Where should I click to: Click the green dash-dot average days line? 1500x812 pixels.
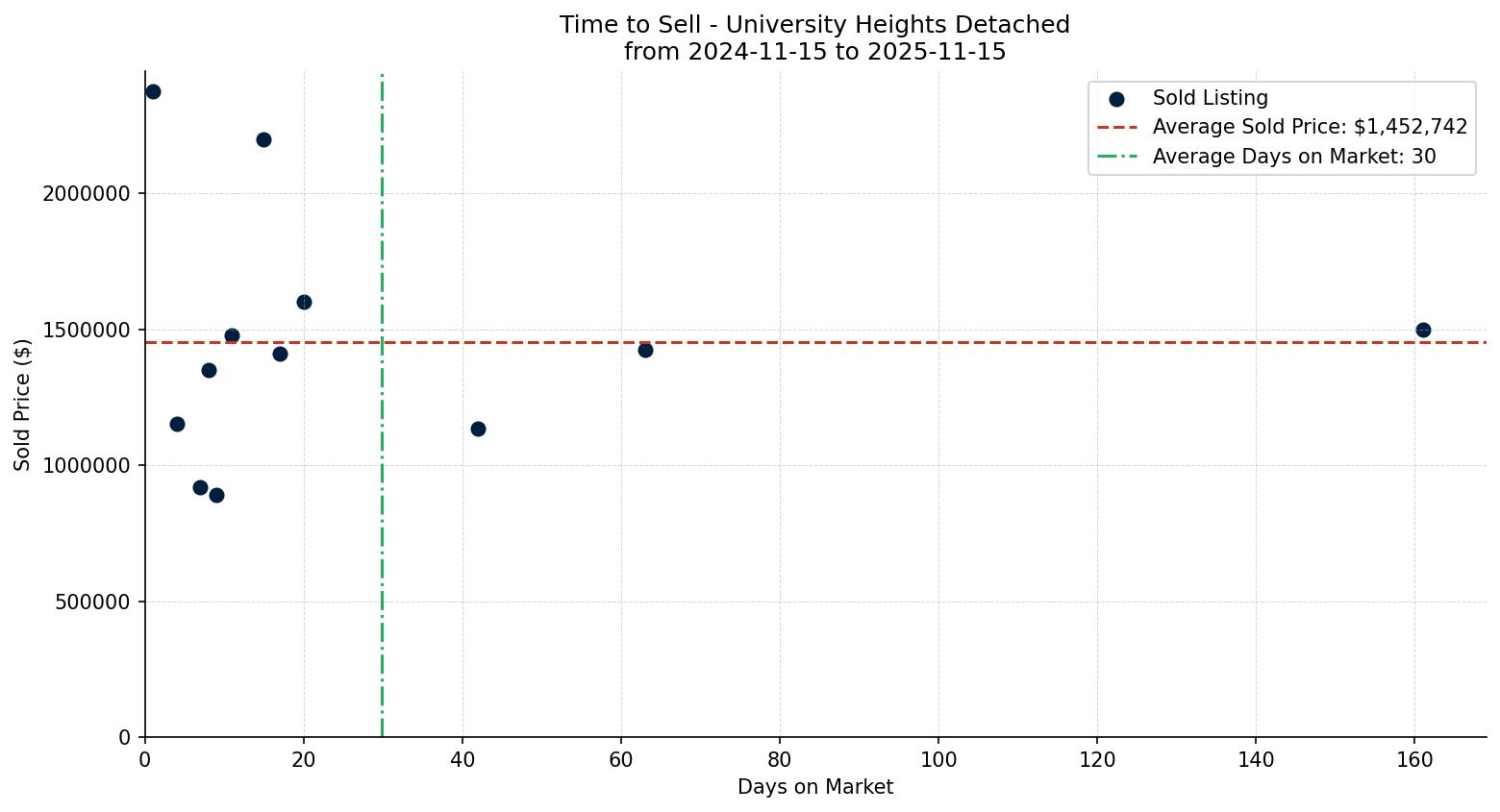(x=382, y=577)
